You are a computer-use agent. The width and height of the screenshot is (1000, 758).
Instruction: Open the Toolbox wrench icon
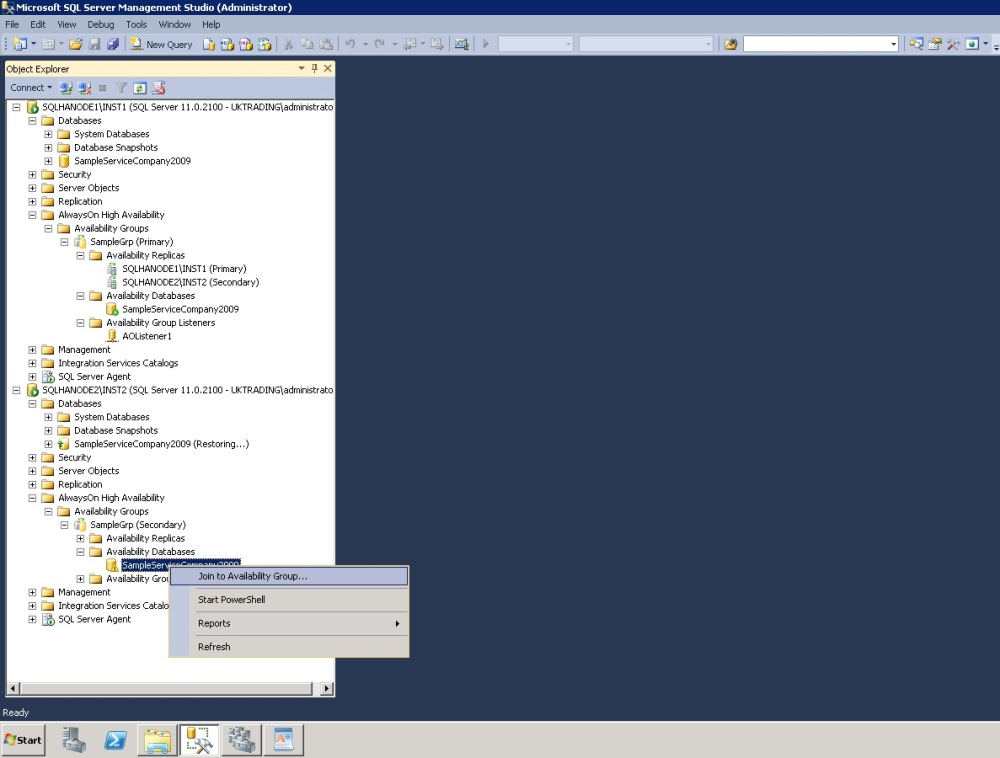953,44
